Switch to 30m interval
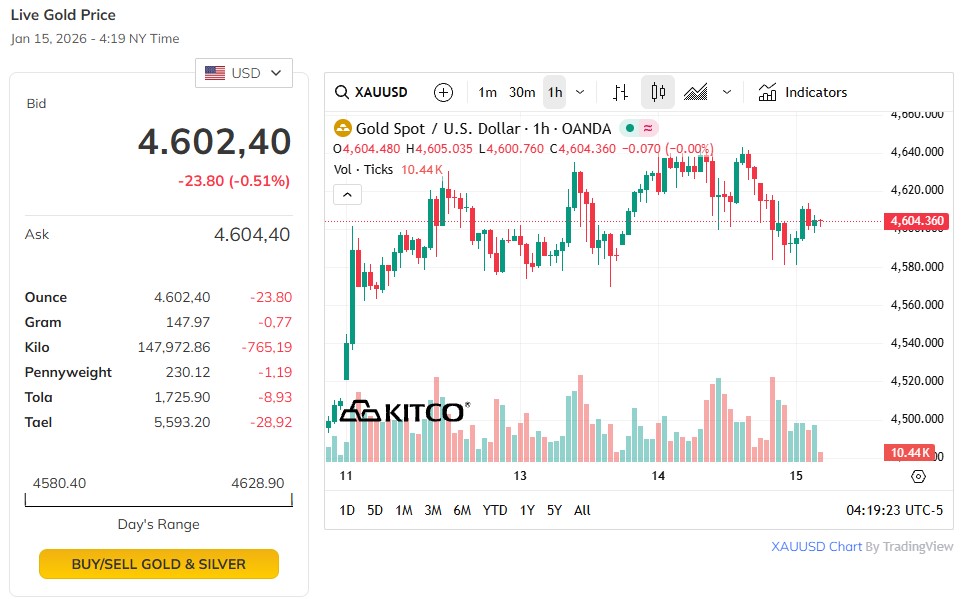 [522, 92]
